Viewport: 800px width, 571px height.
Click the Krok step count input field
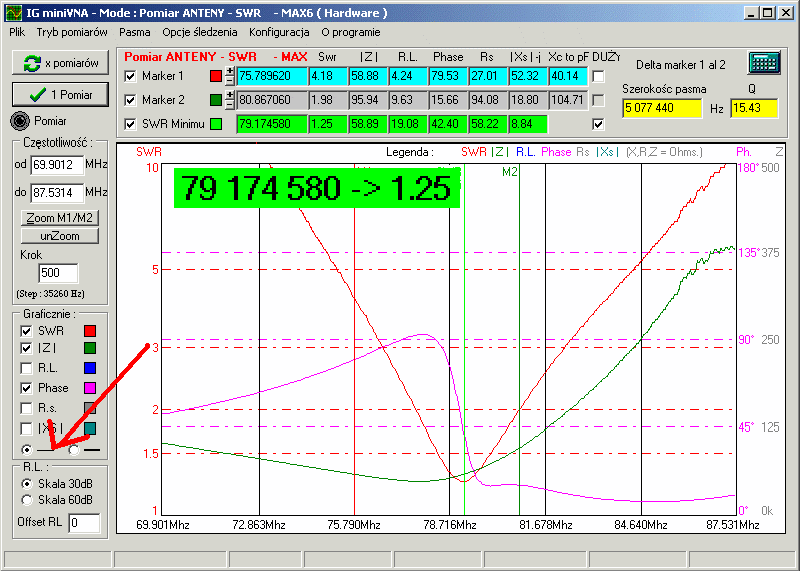[x=58, y=274]
